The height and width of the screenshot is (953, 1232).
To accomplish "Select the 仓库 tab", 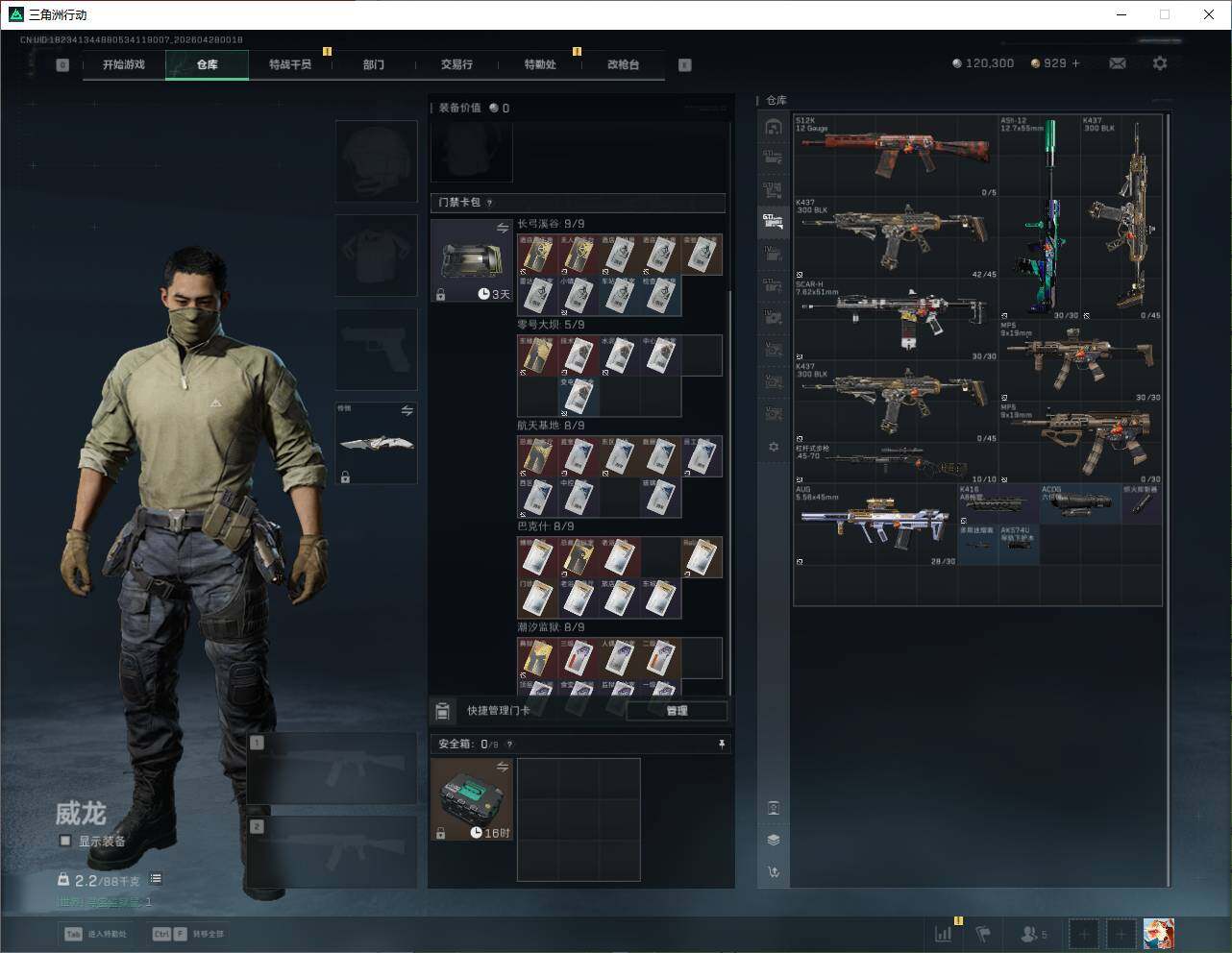I will [208, 64].
